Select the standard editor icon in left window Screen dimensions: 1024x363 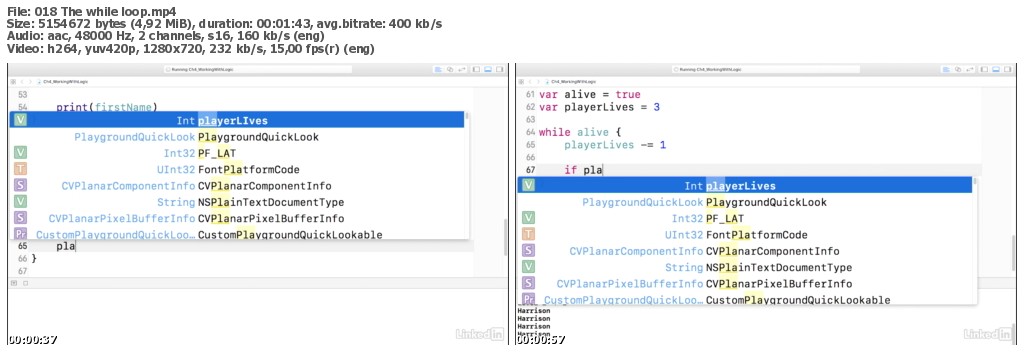click(x=439, y=69)
